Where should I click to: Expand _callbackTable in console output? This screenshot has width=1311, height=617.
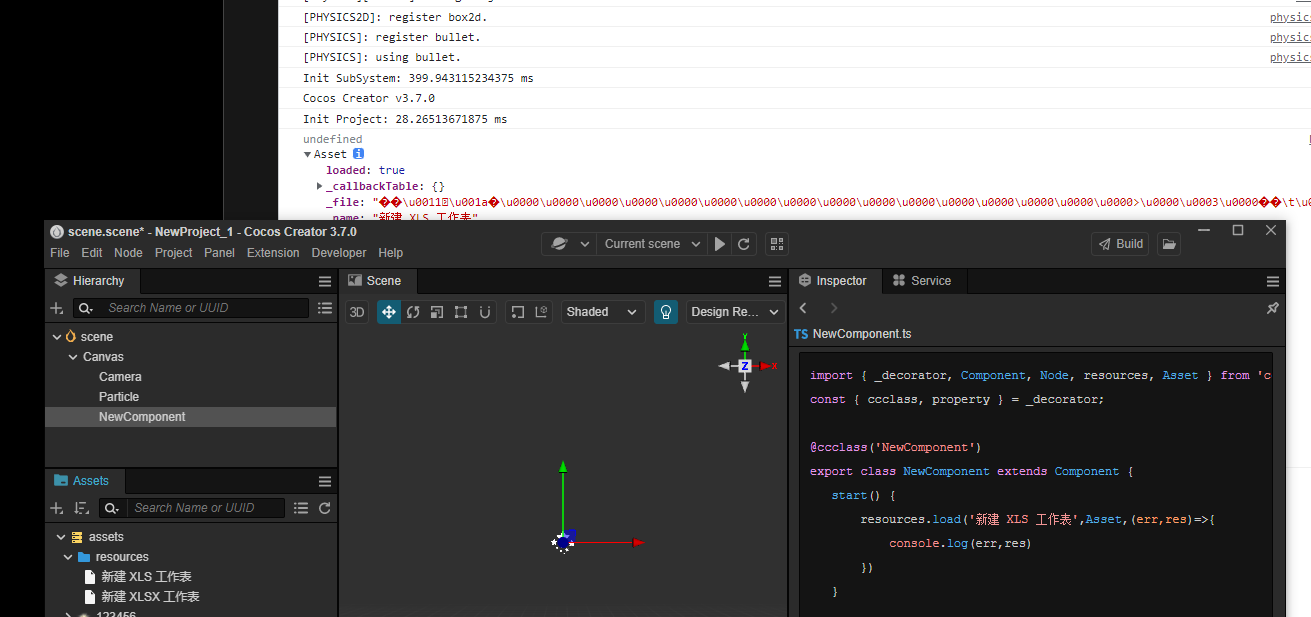[x=320, y=186]
